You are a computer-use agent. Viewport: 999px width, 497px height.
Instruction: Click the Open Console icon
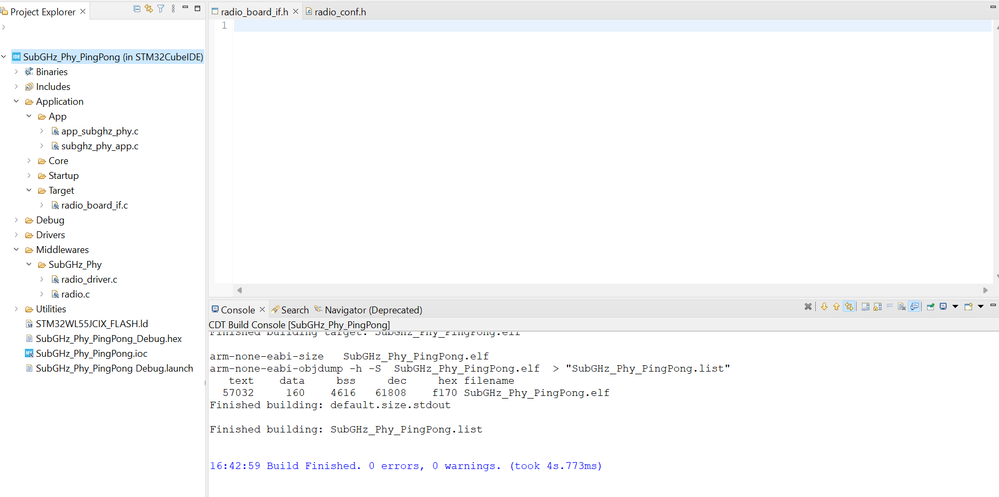tap(968, 306)
